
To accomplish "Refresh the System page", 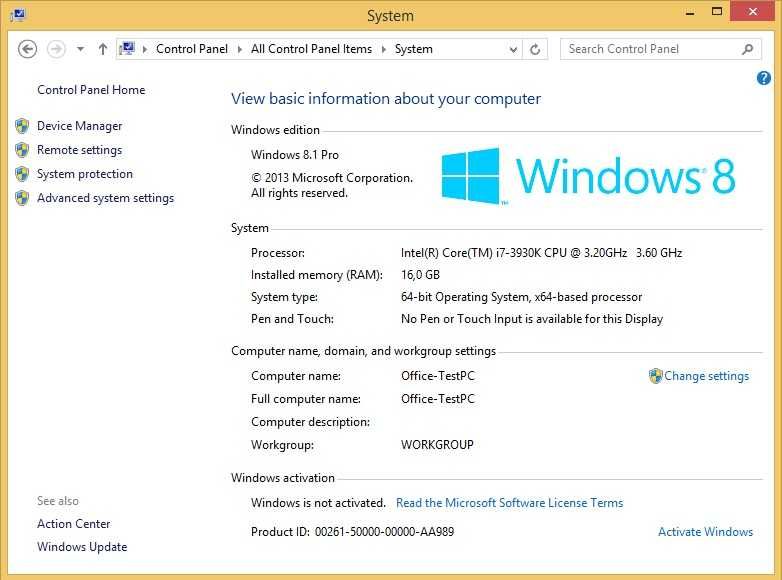I will [x=535, y=49].
